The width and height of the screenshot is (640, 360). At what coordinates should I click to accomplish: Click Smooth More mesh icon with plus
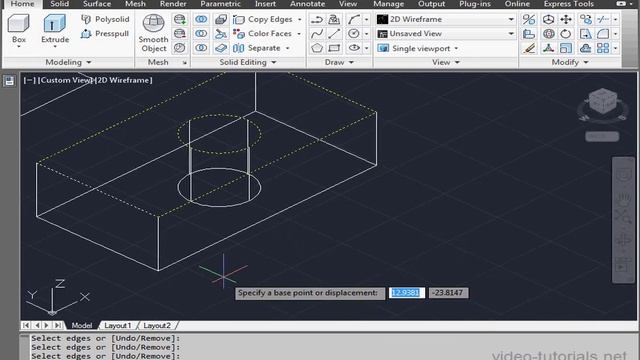pos(180,19)
